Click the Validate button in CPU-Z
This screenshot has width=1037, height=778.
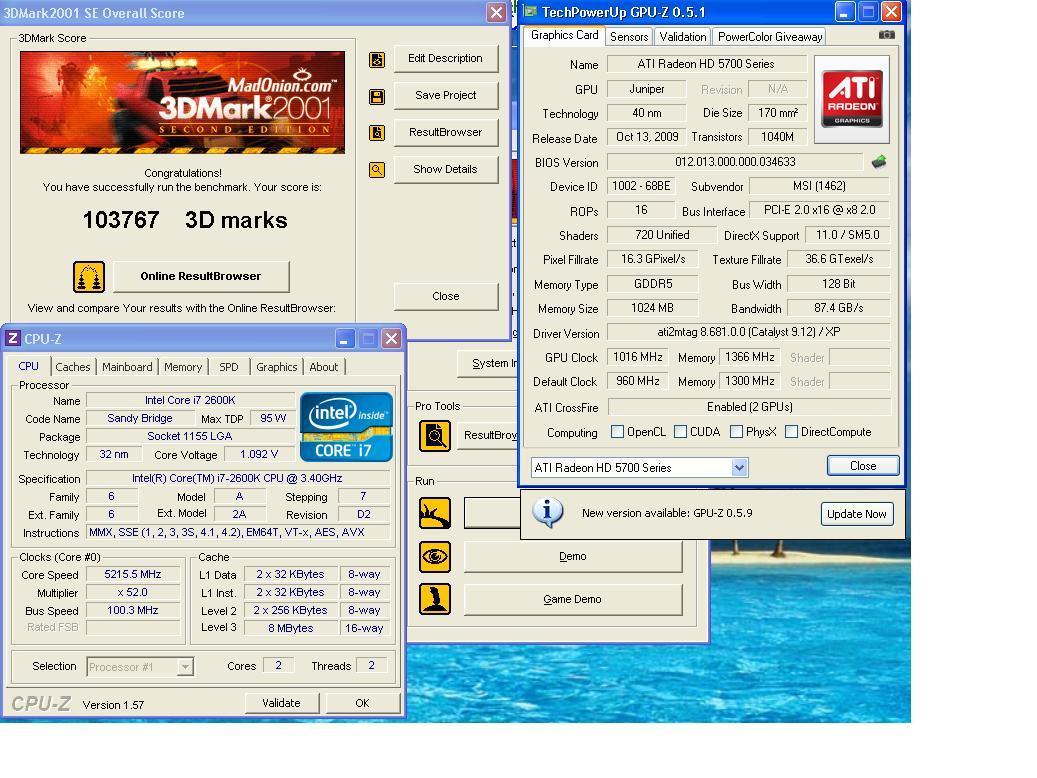click(x=282, y=703)
